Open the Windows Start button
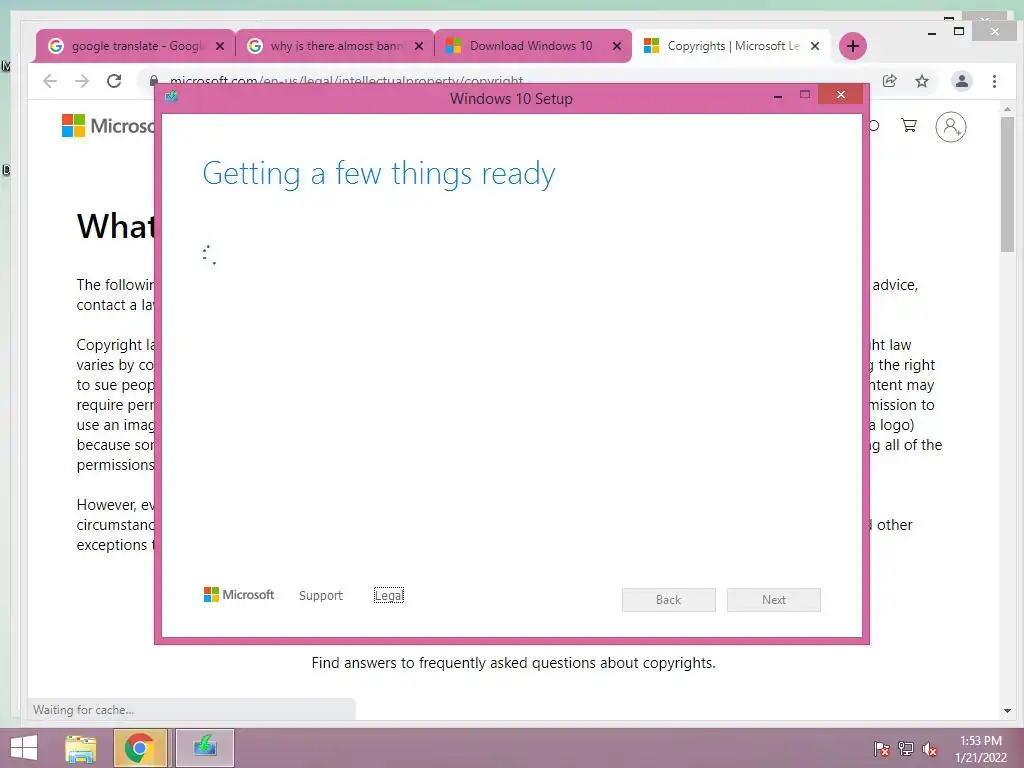Viewport: 1024px width, 768px height. (24, 748)
